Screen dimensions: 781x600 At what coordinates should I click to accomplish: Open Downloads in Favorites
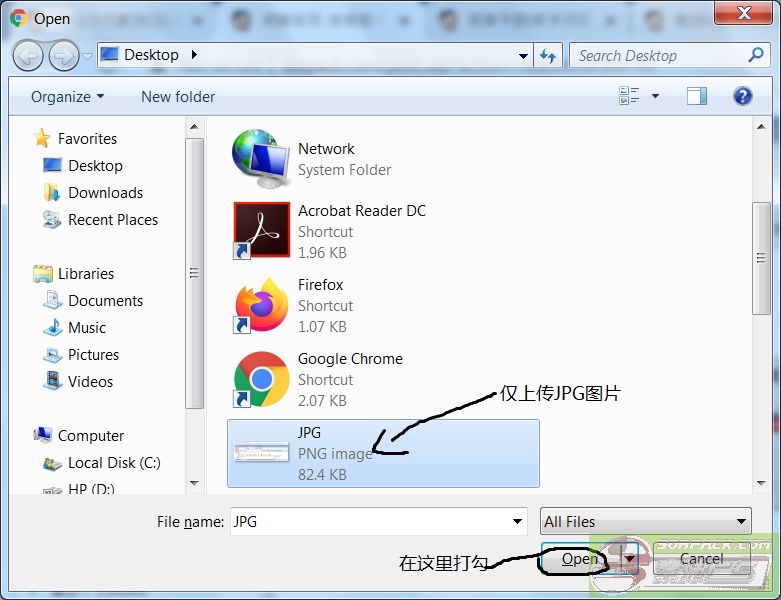click(x=105, y=193)
